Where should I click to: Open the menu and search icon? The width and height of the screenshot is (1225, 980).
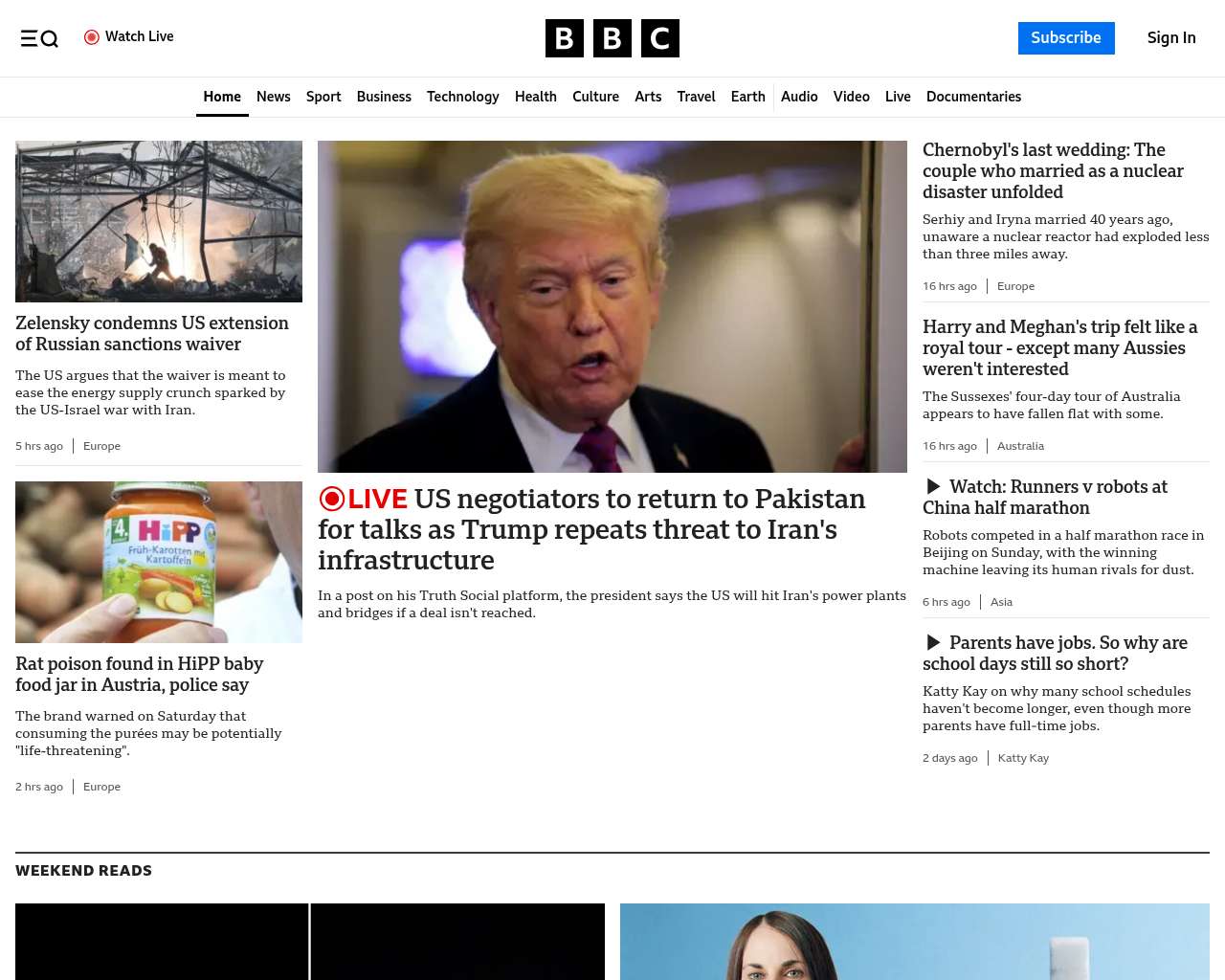click(39, 38)
